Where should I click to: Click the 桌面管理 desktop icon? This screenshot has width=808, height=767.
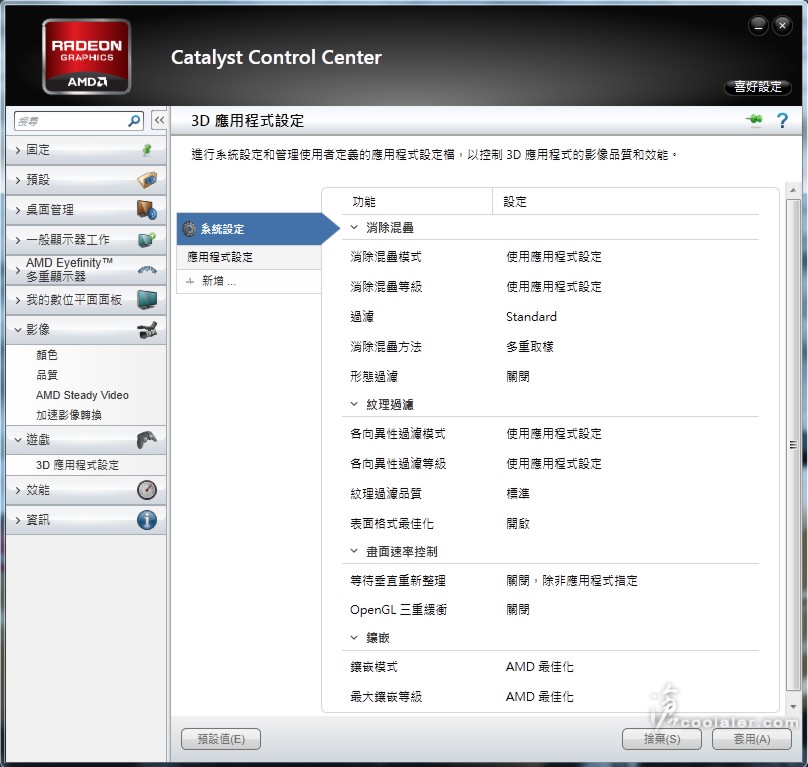(147, 210)
